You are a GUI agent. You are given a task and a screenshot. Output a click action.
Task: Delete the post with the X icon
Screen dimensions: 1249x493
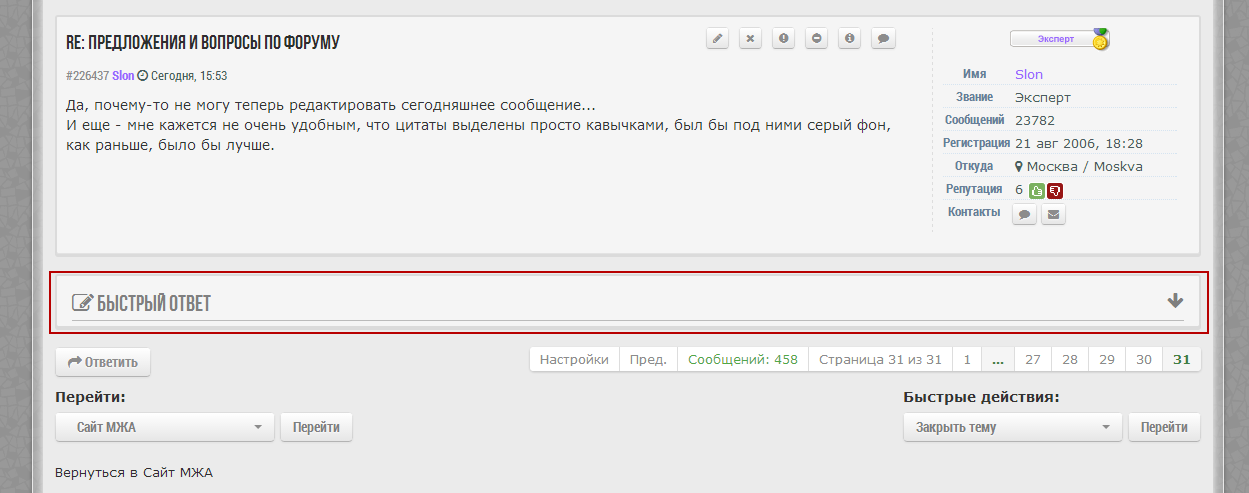pyautogui.click(x=750, y=39)
